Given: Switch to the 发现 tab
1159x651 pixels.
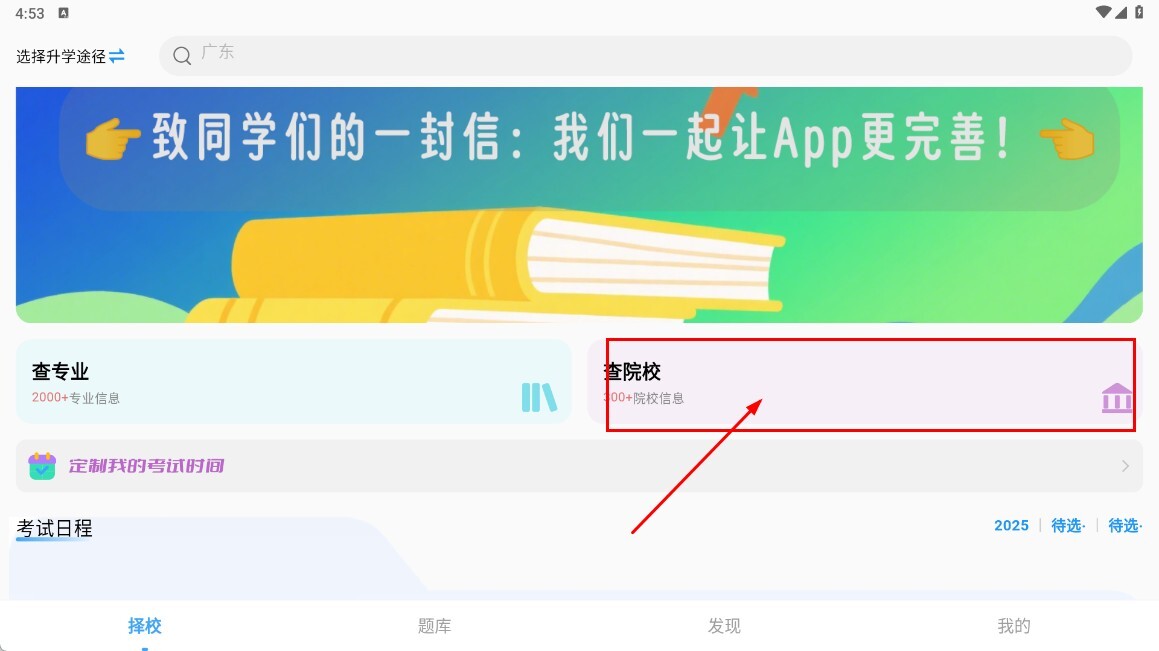Looking at the screenshot, I should [724, 626].
